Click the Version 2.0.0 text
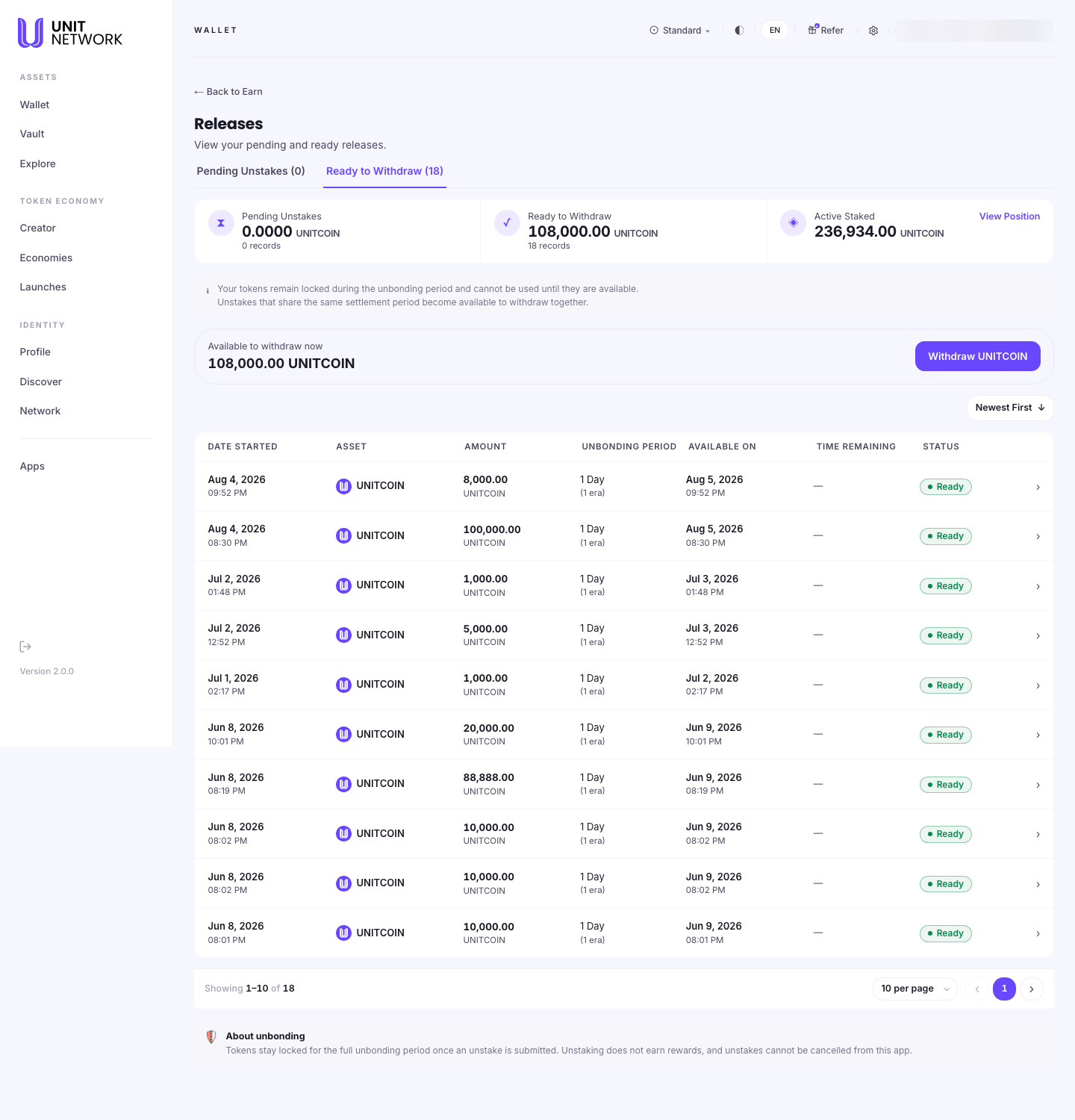This screenshot has width=1075, height=1120. coord(47,671)
